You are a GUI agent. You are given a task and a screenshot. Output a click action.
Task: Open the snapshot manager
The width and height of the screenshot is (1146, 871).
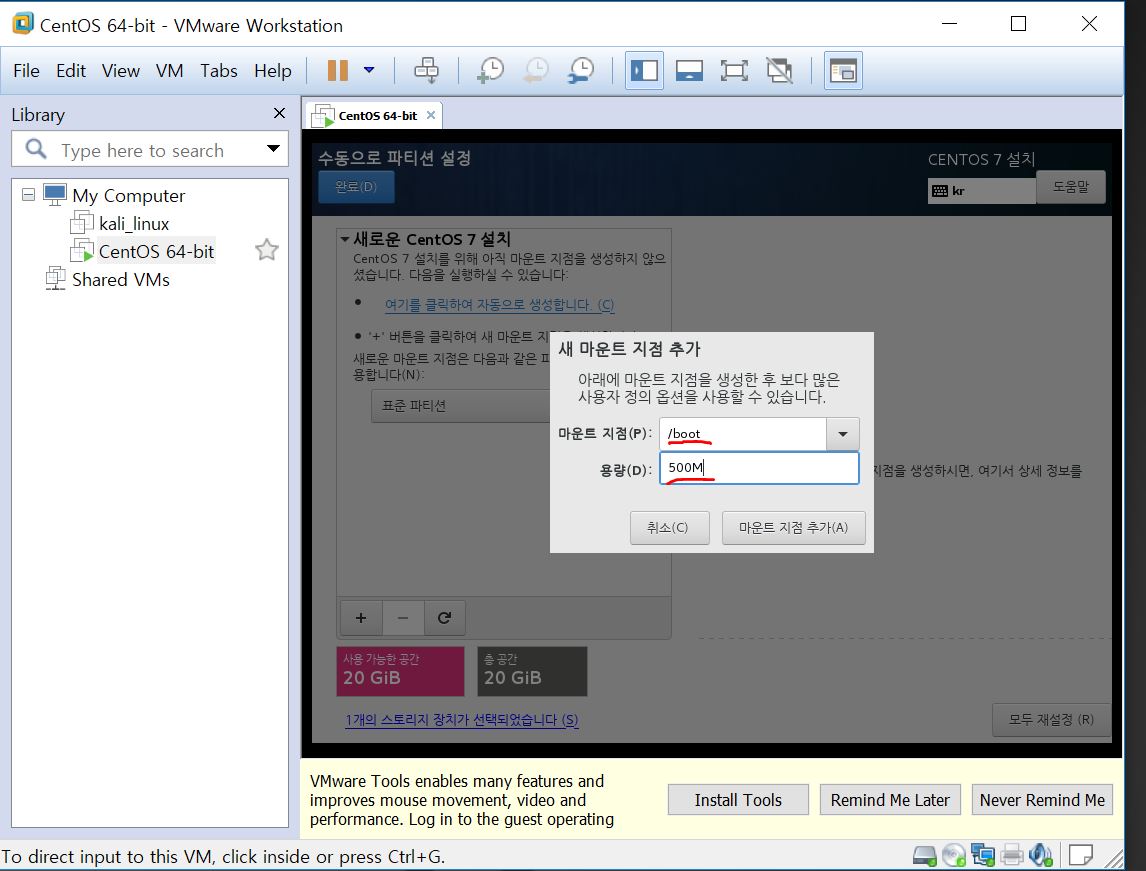coord(581,70)
